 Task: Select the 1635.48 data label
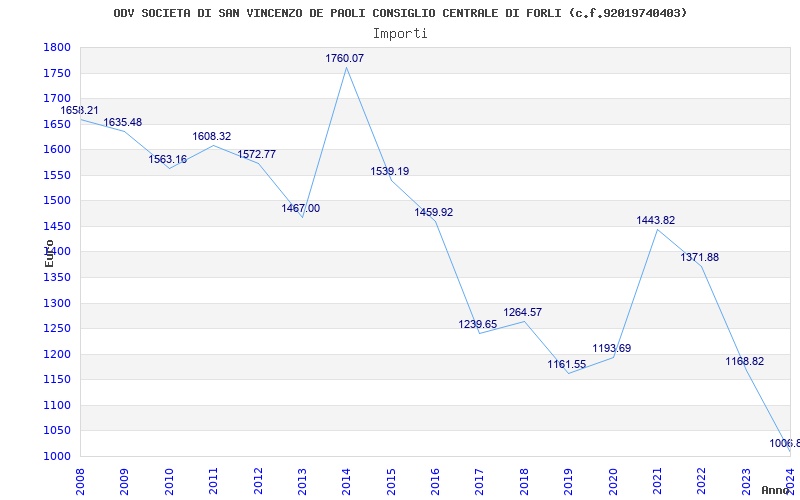coord(123,122)
